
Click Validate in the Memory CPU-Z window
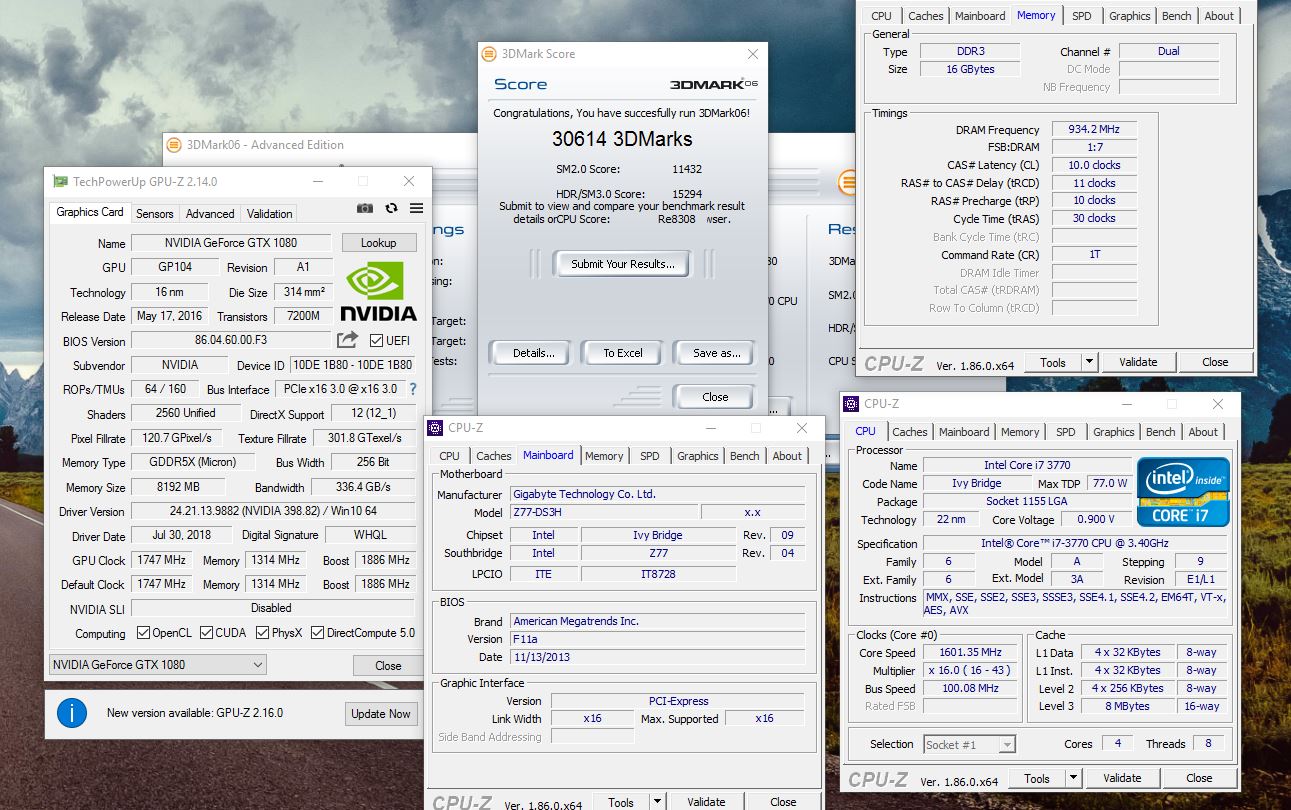tap(1138, 362)
